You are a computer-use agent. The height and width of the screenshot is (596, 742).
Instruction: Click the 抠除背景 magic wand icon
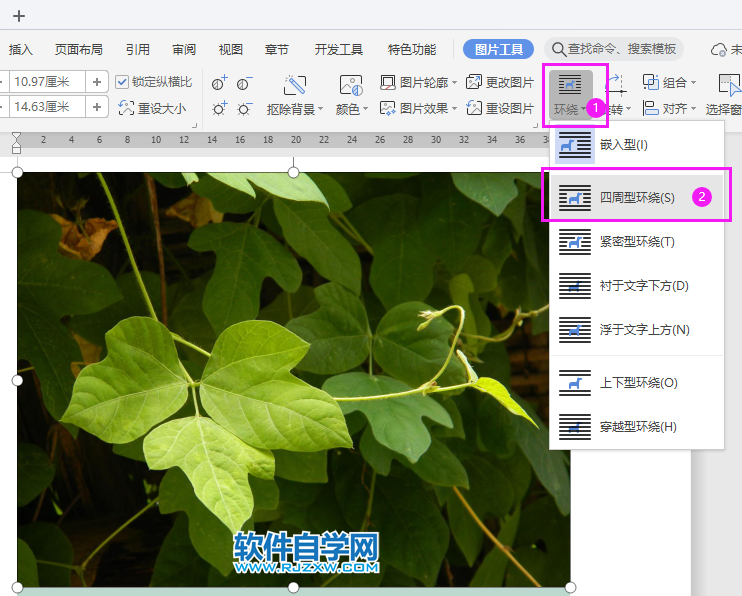pos(294,86)
